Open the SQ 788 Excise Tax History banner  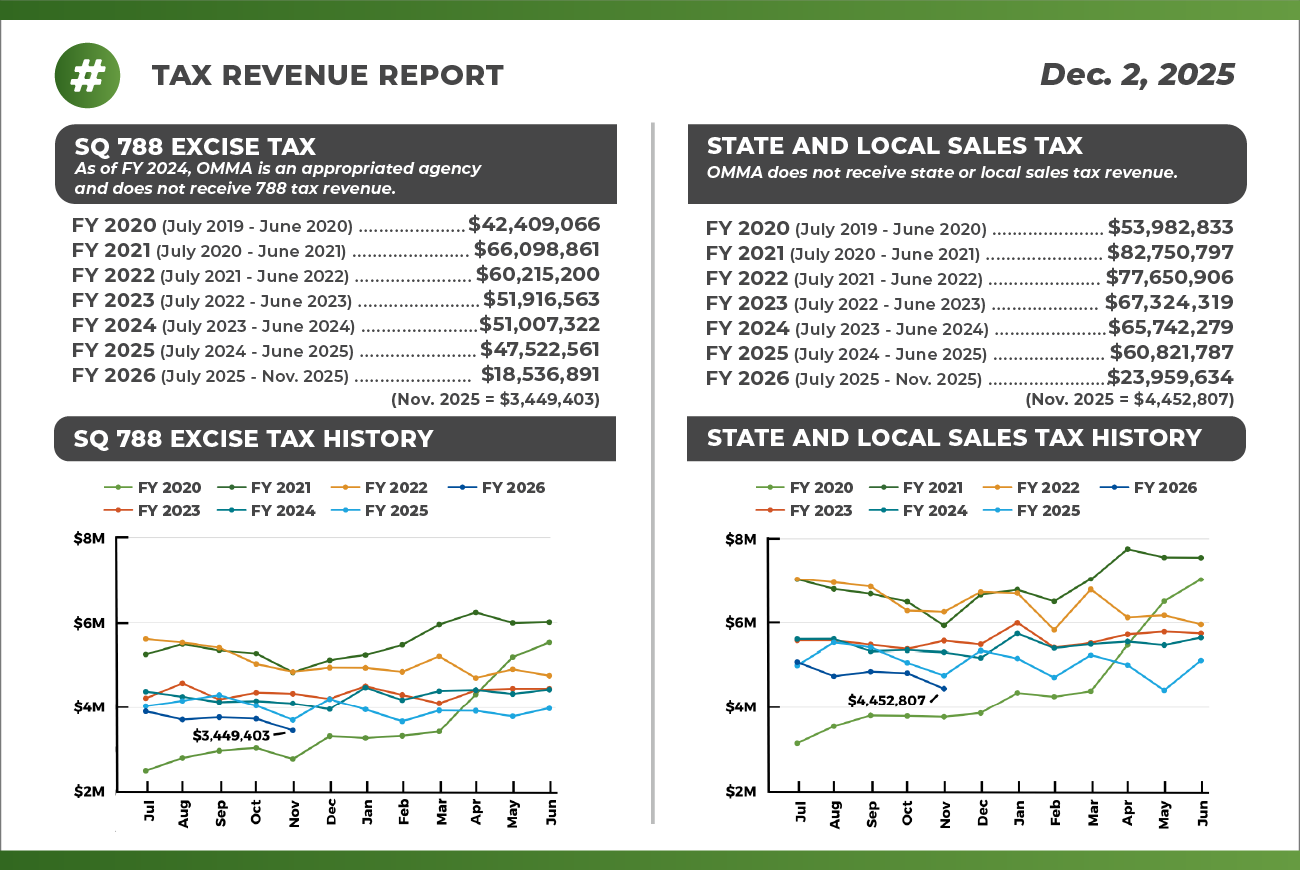pyautogui.click(x=253, y=438)
